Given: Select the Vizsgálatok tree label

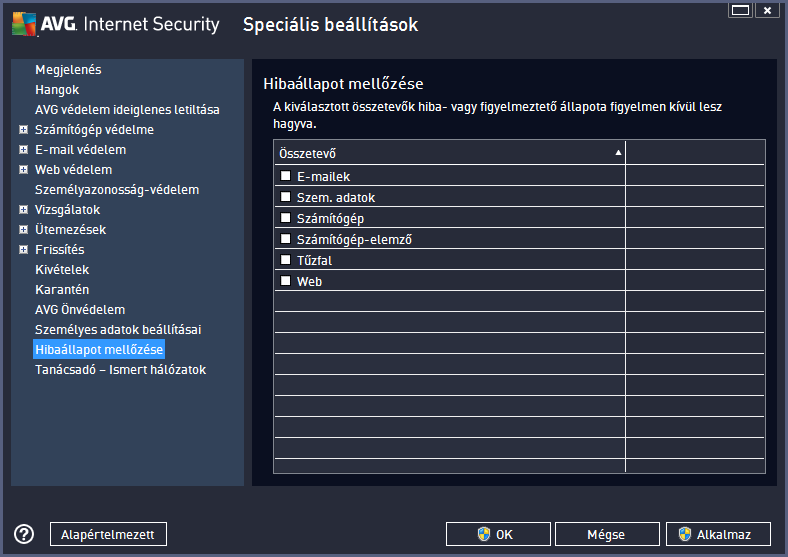Looking at the screenshot, I should [67, 210].
